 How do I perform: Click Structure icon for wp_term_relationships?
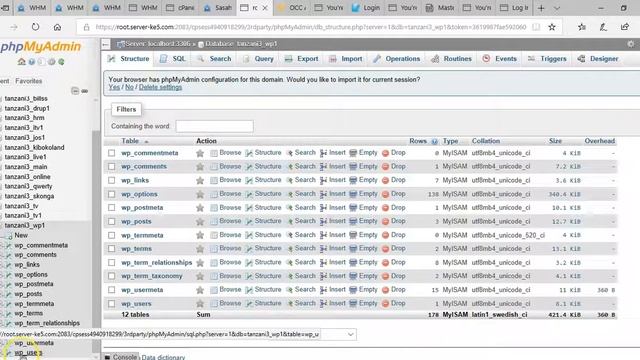tap(249, 263)
